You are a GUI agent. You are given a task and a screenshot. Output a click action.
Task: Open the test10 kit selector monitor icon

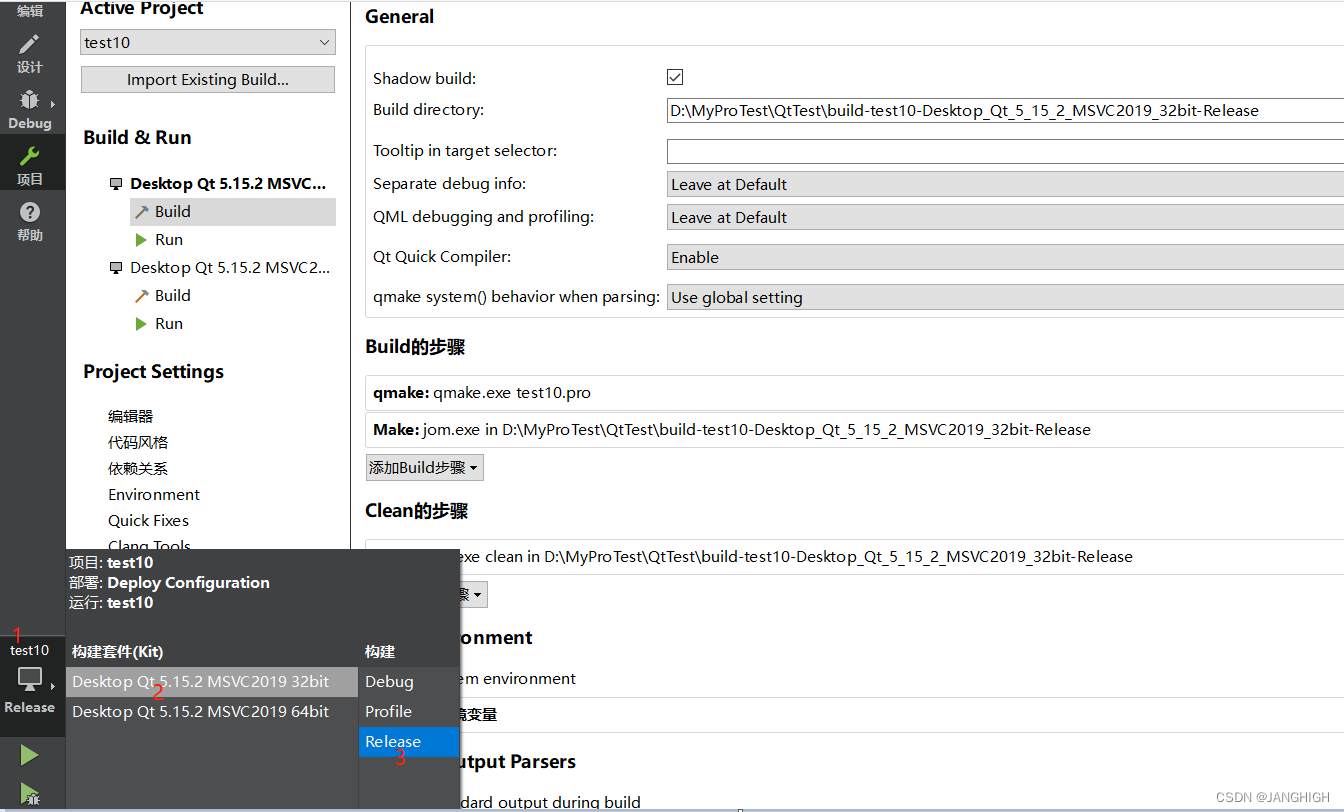click(30, 679)
